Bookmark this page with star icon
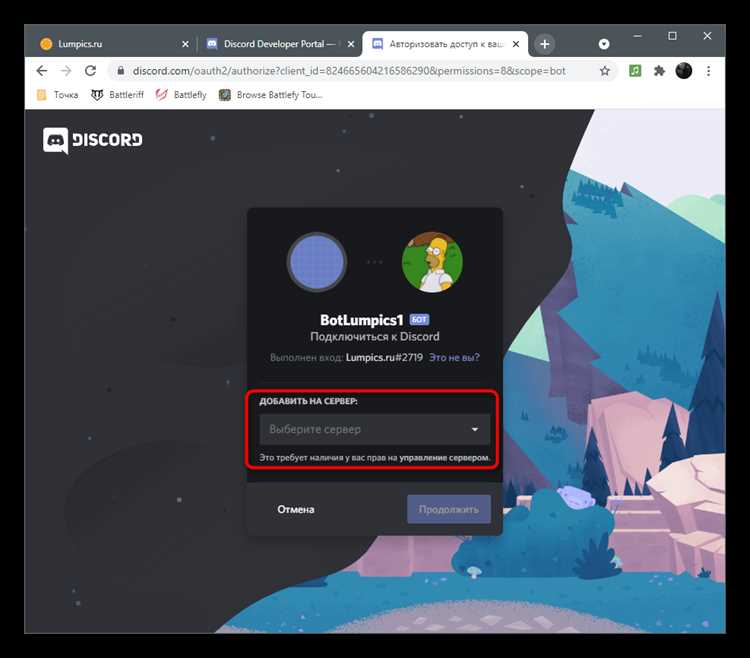This screenshot has height=658, width=750. coord(605,71)
